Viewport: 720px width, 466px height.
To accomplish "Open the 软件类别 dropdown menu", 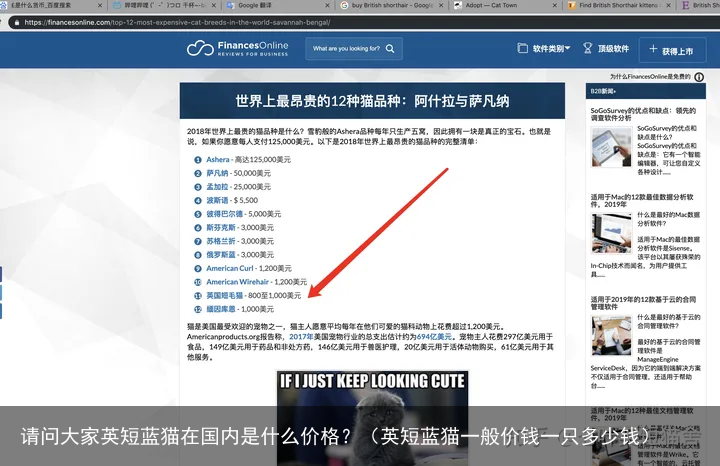I will point(544,48).
